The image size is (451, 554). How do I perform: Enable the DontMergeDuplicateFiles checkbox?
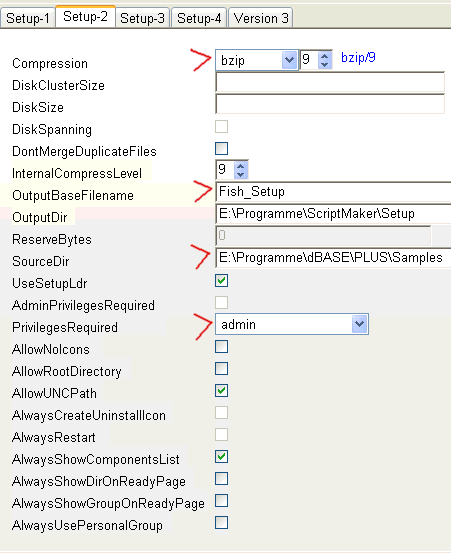[x=222, y=148]
